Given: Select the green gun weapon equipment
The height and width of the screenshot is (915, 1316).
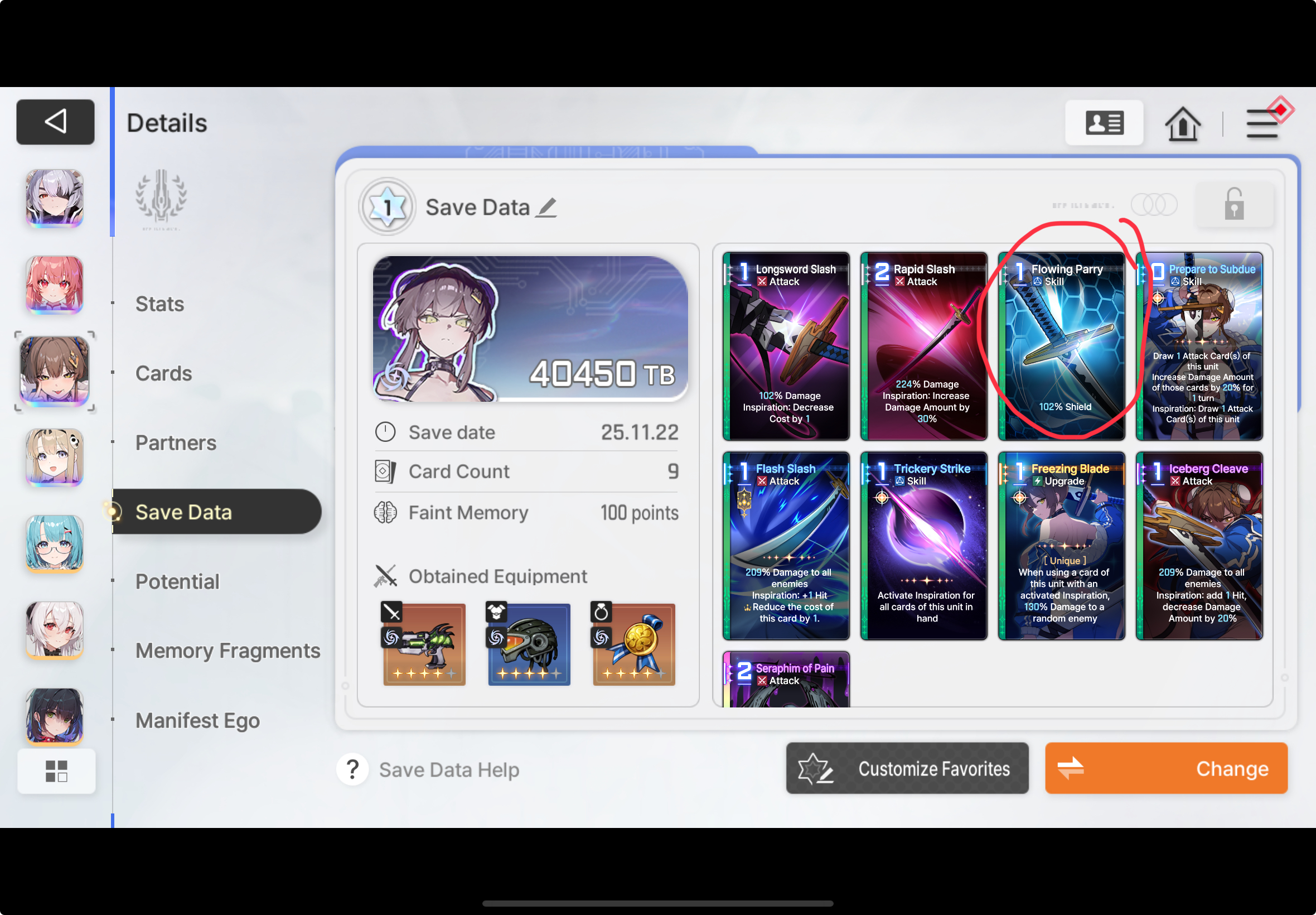Looking at the screenshot, I should (424, 644).
